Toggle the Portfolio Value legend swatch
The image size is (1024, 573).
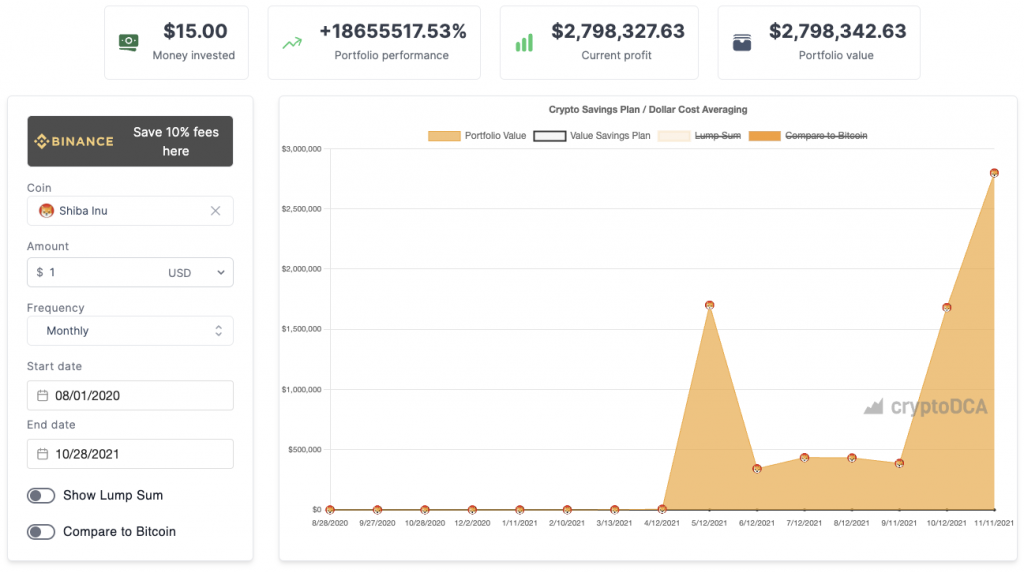point(444,136)
